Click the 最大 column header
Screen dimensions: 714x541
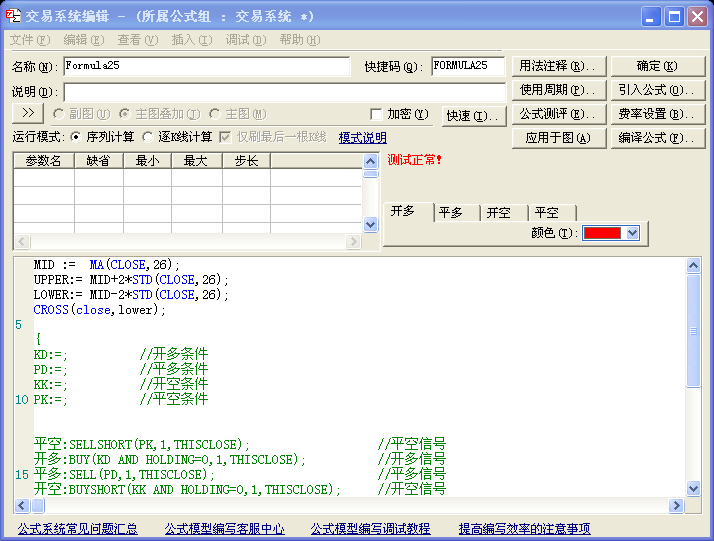pyautogui.click(x=197, y=161)
